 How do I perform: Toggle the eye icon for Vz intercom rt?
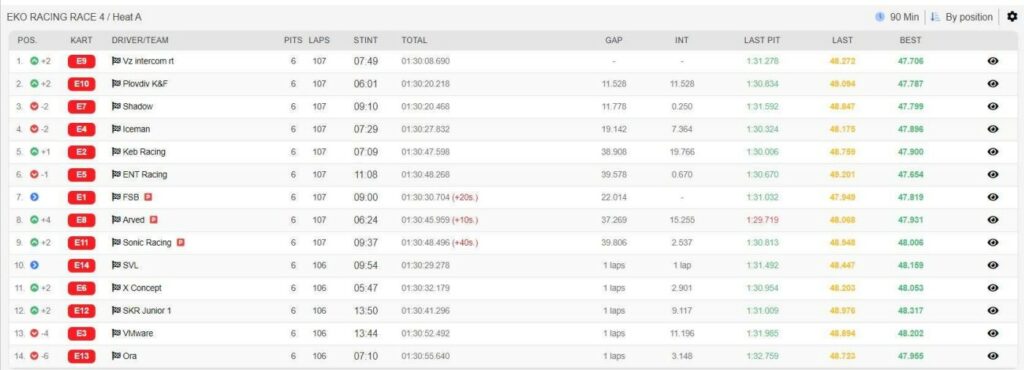coord(993,61)
